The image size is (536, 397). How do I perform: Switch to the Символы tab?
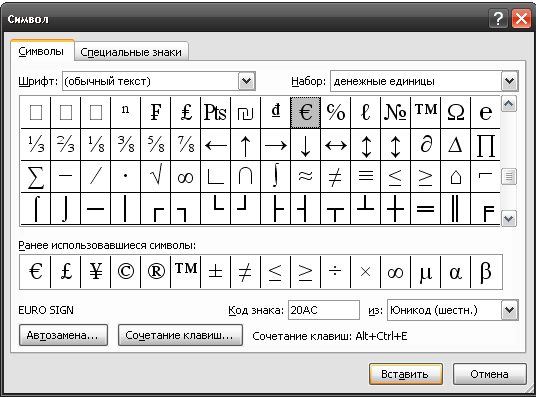[42, 51]
